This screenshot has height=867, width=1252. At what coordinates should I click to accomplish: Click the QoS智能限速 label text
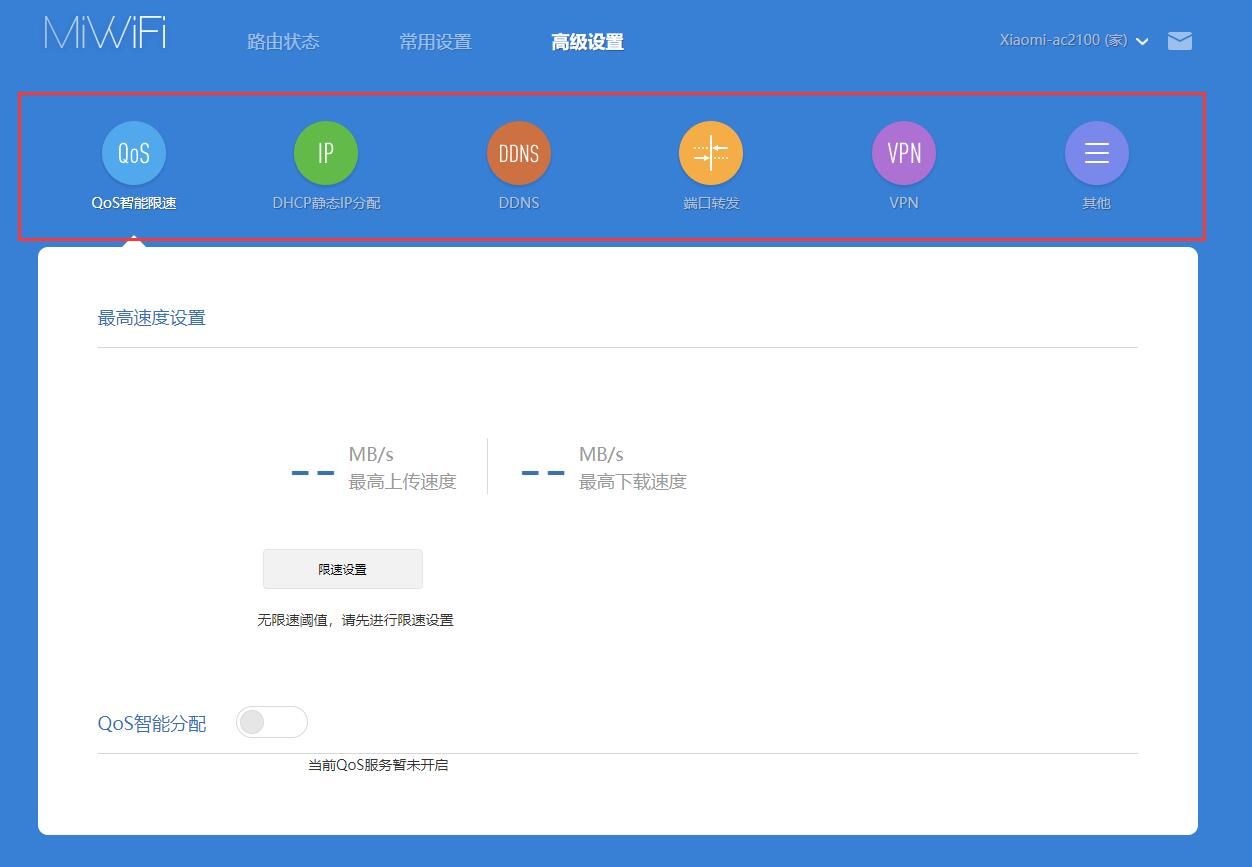tap(134, 203)
